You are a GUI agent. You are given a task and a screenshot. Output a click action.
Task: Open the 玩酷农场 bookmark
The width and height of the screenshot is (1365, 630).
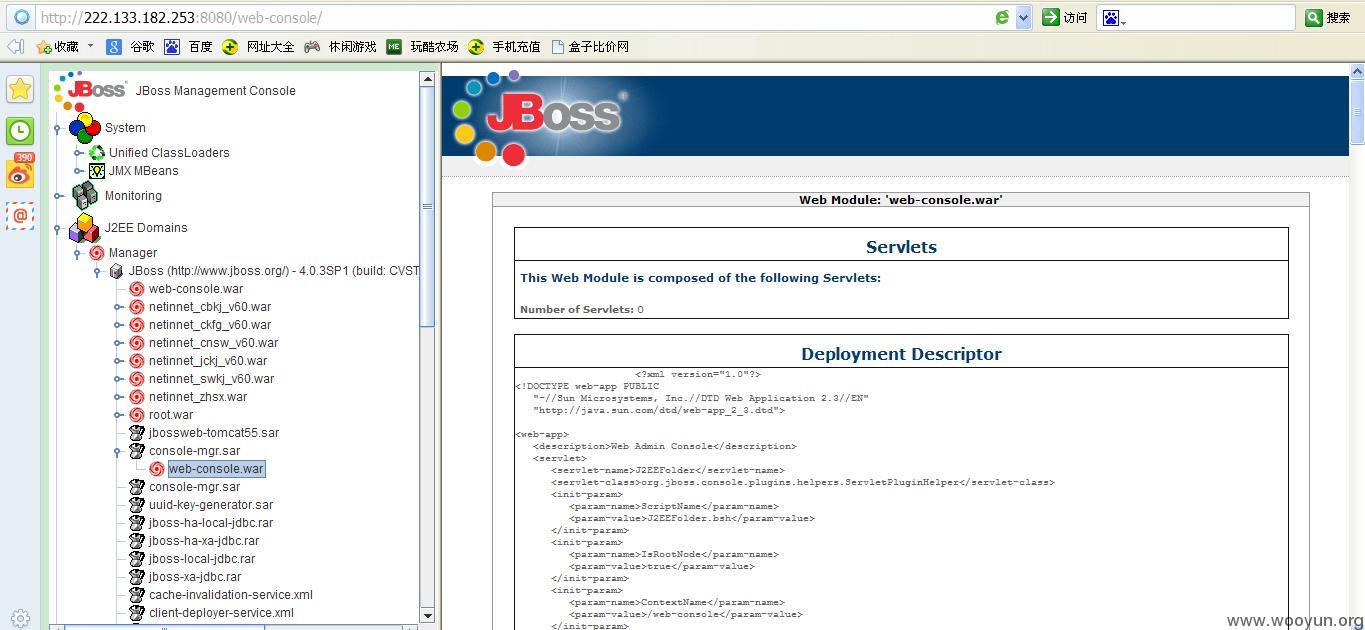pos(423,46)
